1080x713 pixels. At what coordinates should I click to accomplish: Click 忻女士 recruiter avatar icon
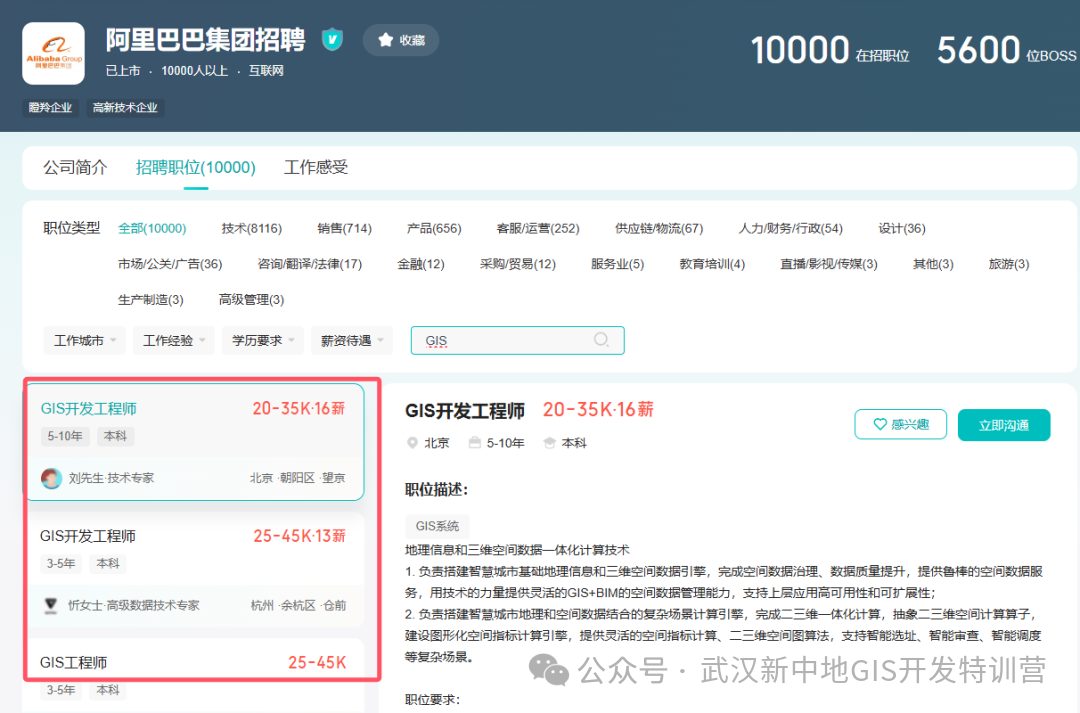[51, 606]
